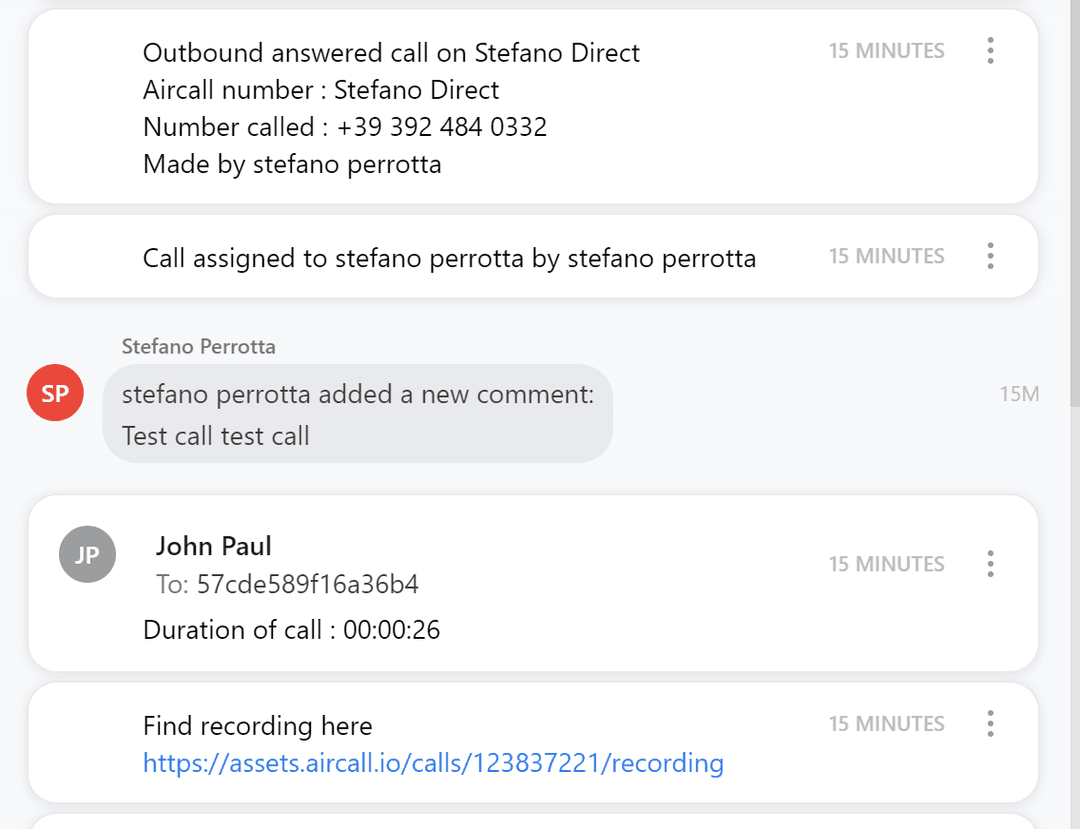
Task: Click the Call assigned to stefano perrotta text
Action: tap(449, 259)
